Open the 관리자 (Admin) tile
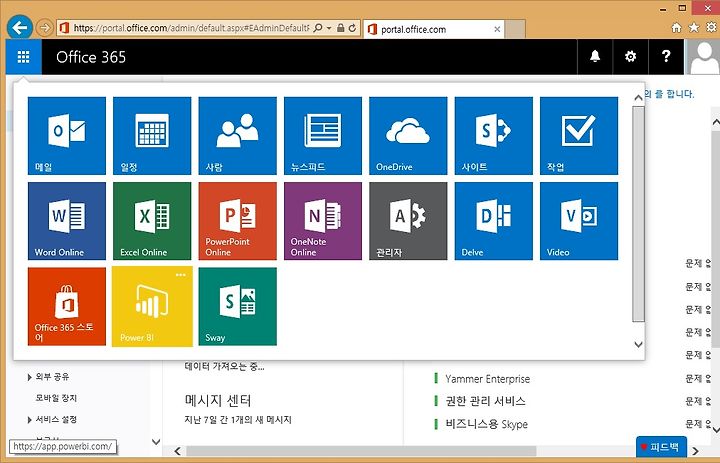720x463 pixels. (408, 221)
